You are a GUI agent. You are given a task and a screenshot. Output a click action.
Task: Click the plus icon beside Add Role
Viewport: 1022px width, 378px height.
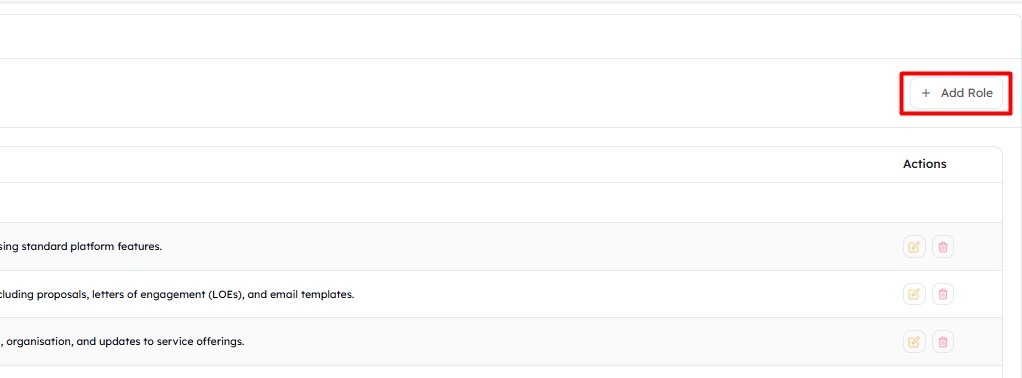point(926,93)
